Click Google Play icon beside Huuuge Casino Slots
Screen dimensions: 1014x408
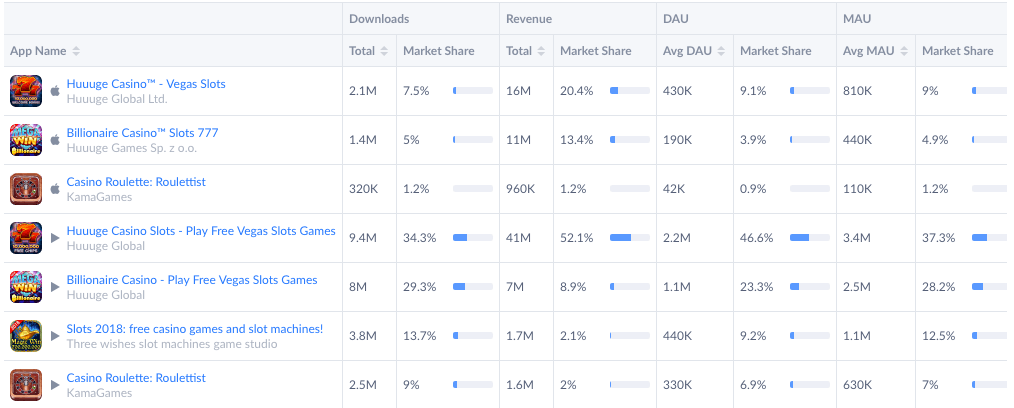(55, 238)
